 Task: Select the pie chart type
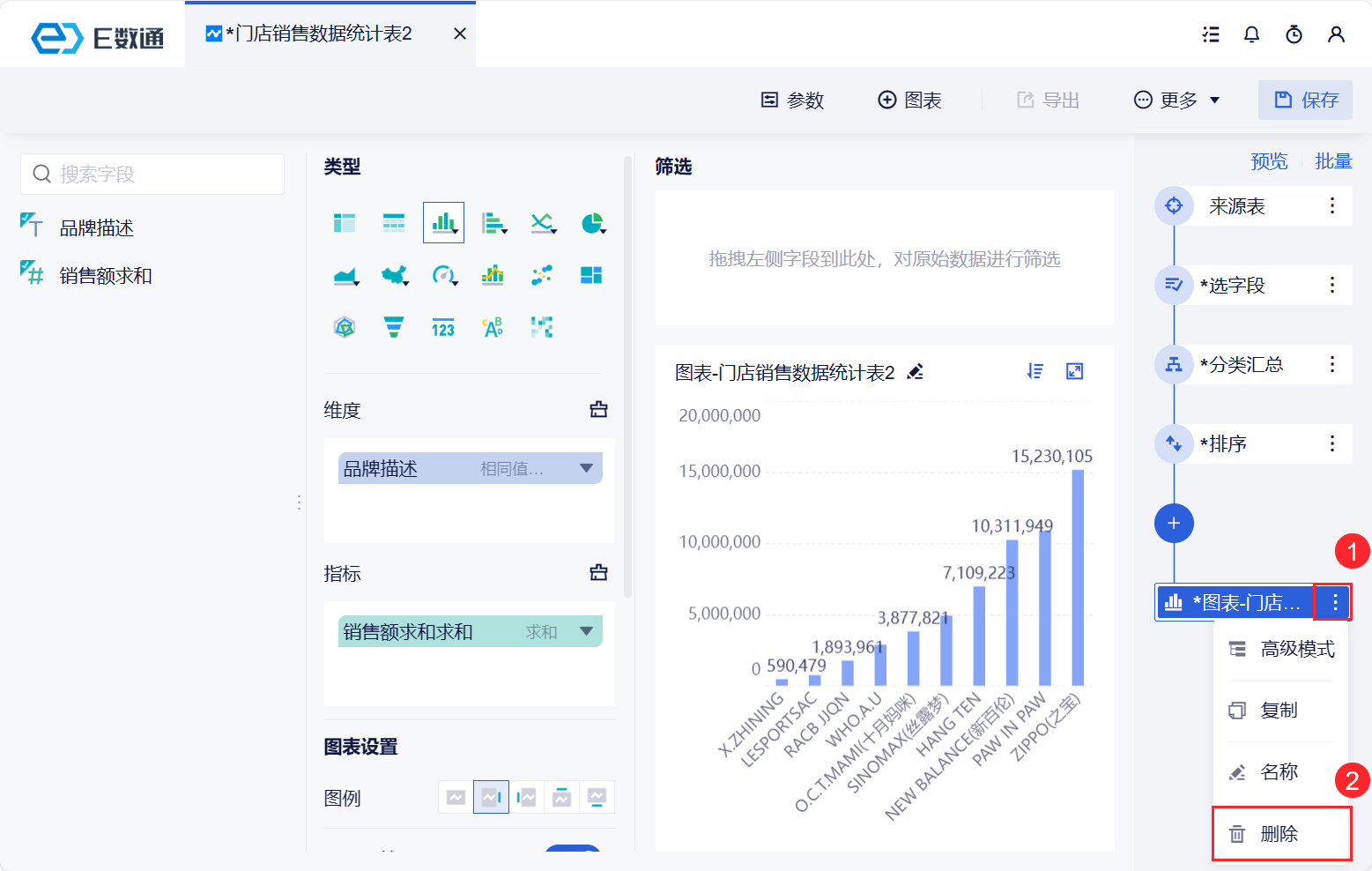point(592,223)
